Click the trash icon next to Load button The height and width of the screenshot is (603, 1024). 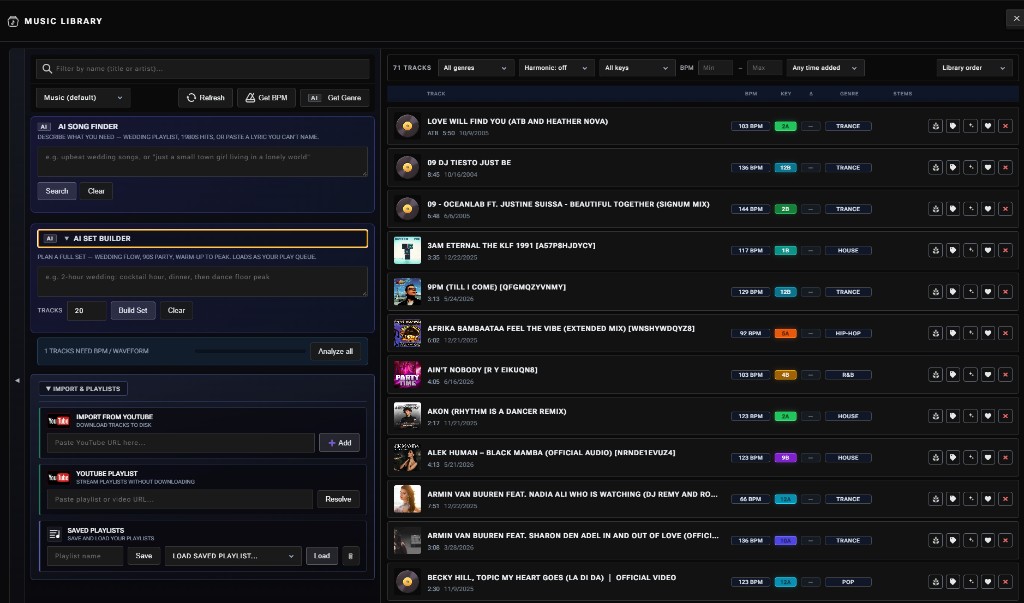pyautogui.click(x=351, y=556)
